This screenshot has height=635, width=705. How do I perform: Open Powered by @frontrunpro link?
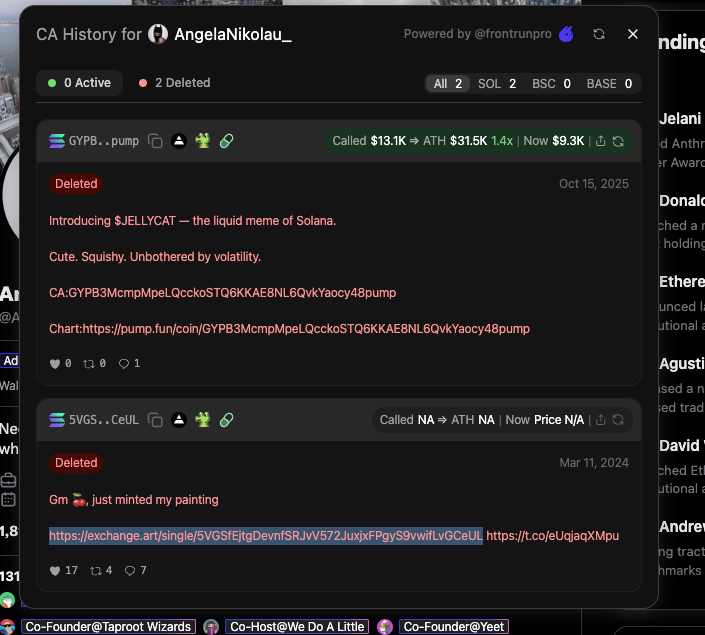pyautogui.click(x=477, y=34)
